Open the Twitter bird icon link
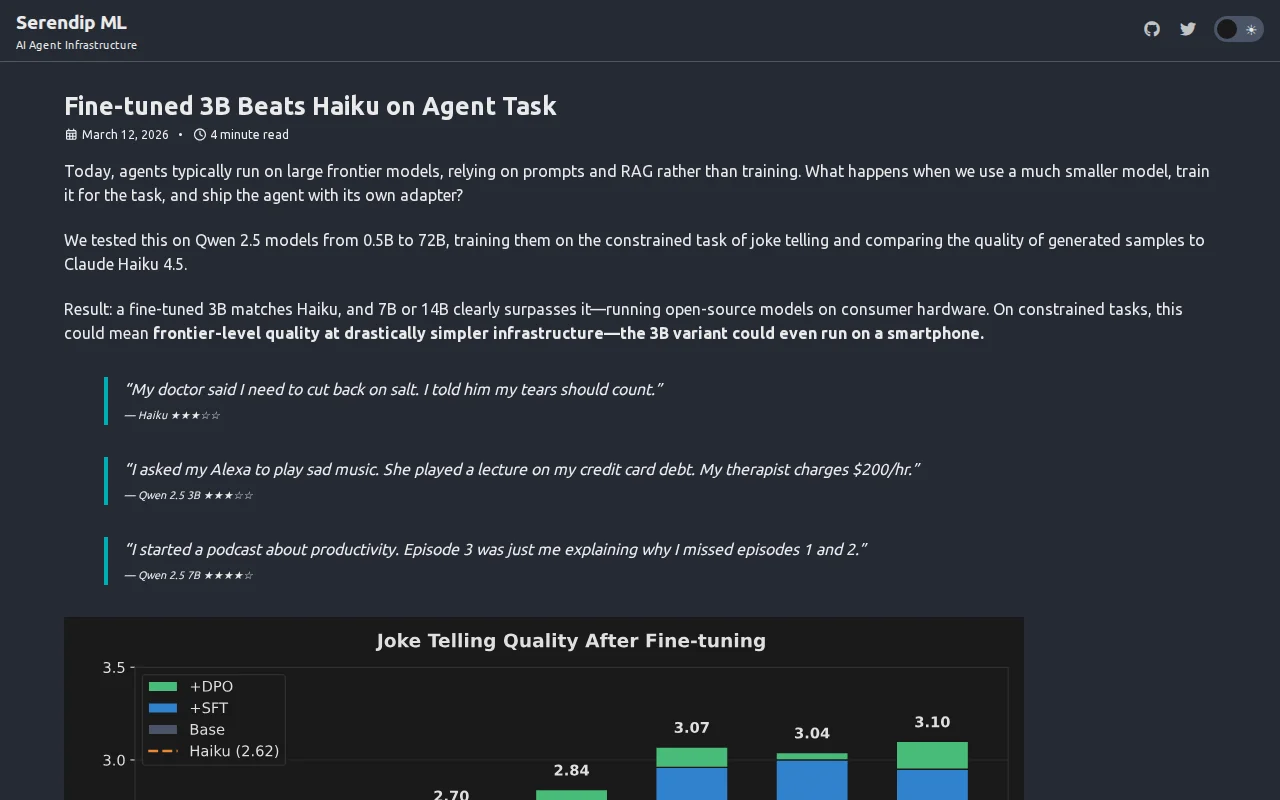This screenshot has width=1280, height=800. point(1188,29)
